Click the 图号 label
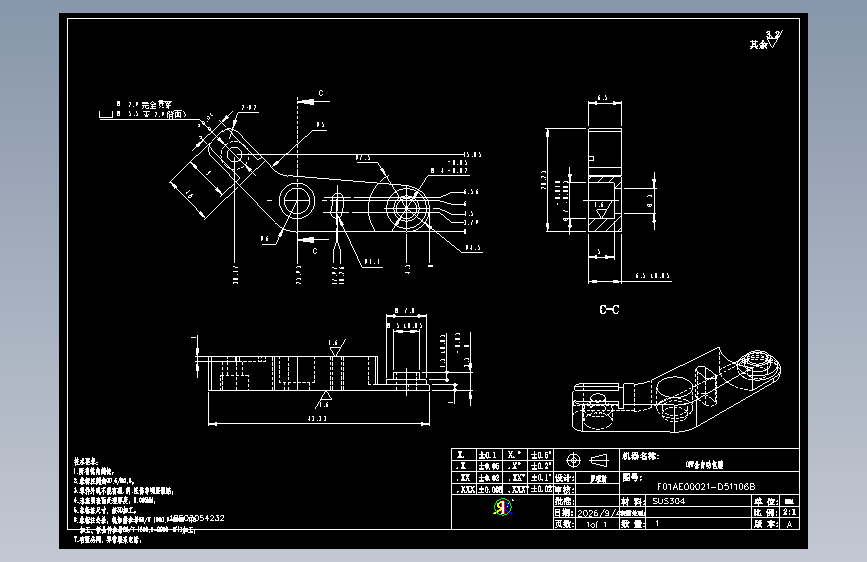This screenshot has height=562, width=867. pos(632,477)
